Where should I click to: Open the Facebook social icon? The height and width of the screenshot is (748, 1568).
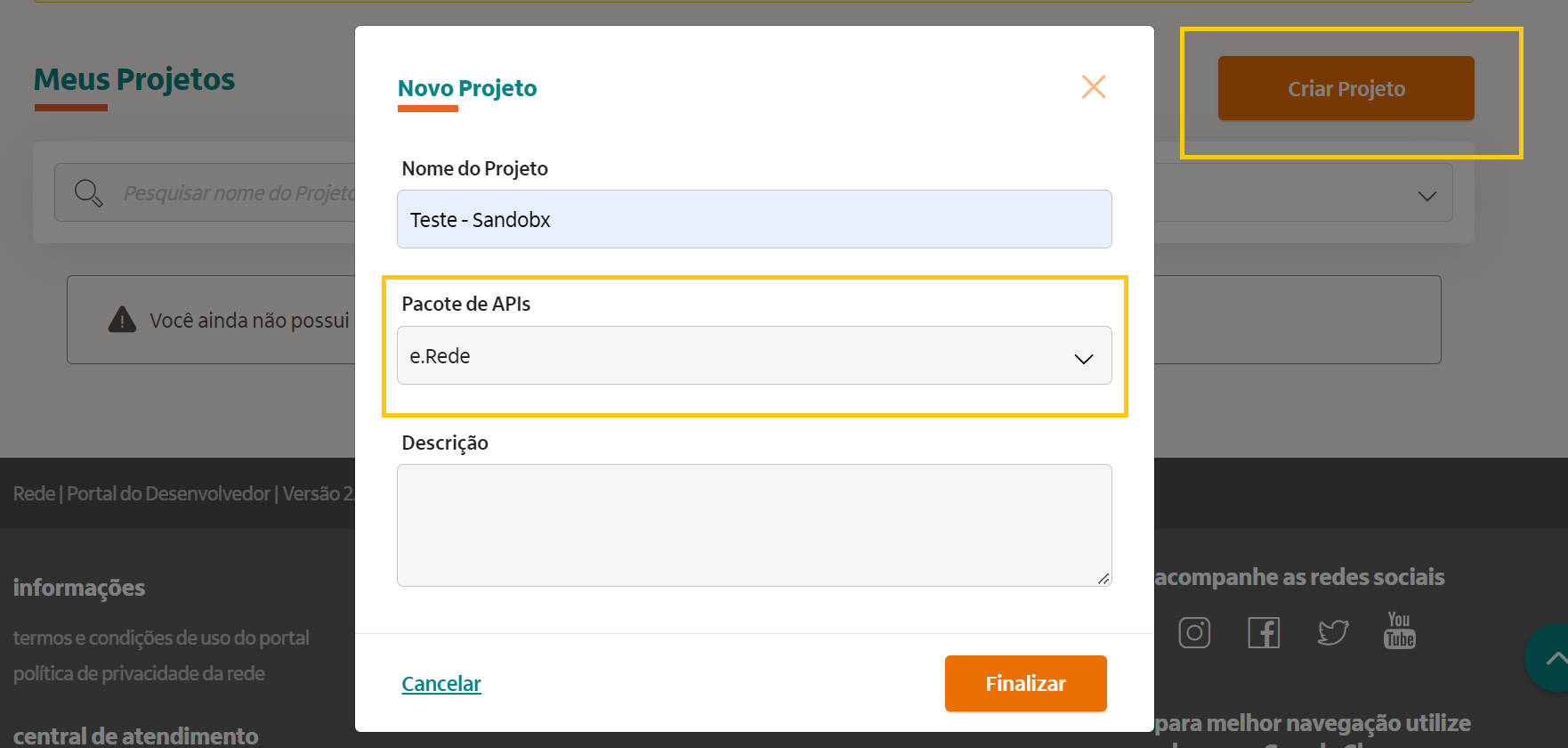[1264, 632]
